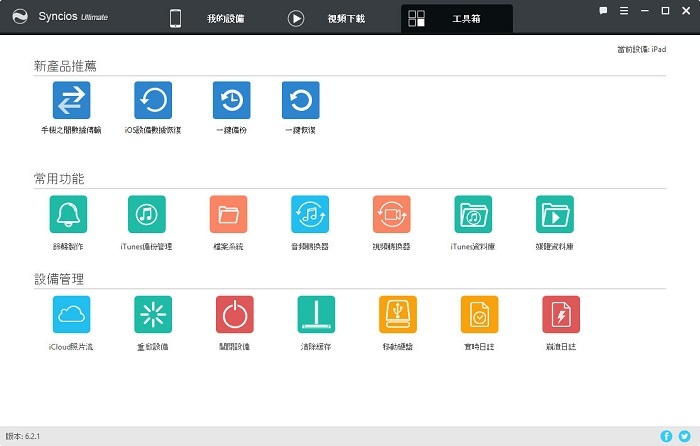Screen dimensions: 700x446
Task: Click the reboot device icon
Action: [x=153, y=314]
